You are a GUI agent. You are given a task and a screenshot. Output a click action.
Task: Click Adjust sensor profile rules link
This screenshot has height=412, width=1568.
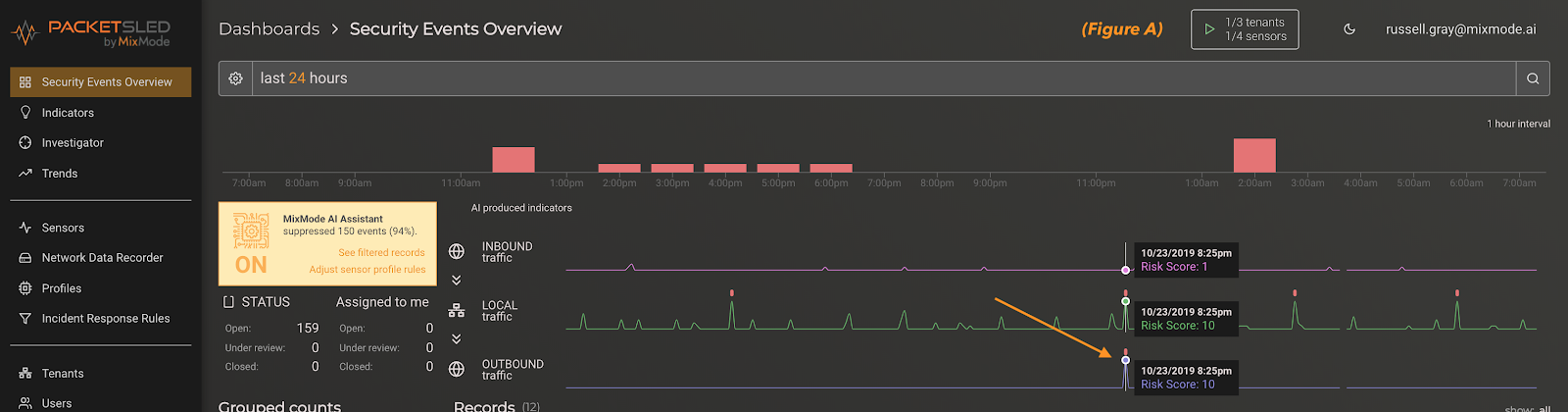(x=367, y=270)
